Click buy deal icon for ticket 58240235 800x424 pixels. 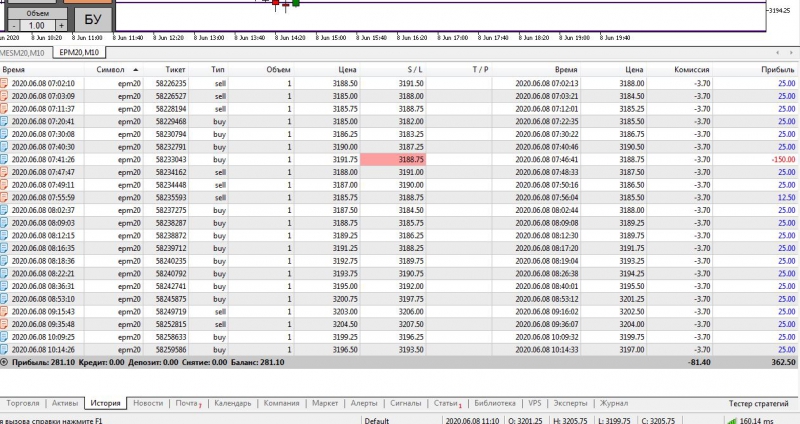(x=4, y=261)
